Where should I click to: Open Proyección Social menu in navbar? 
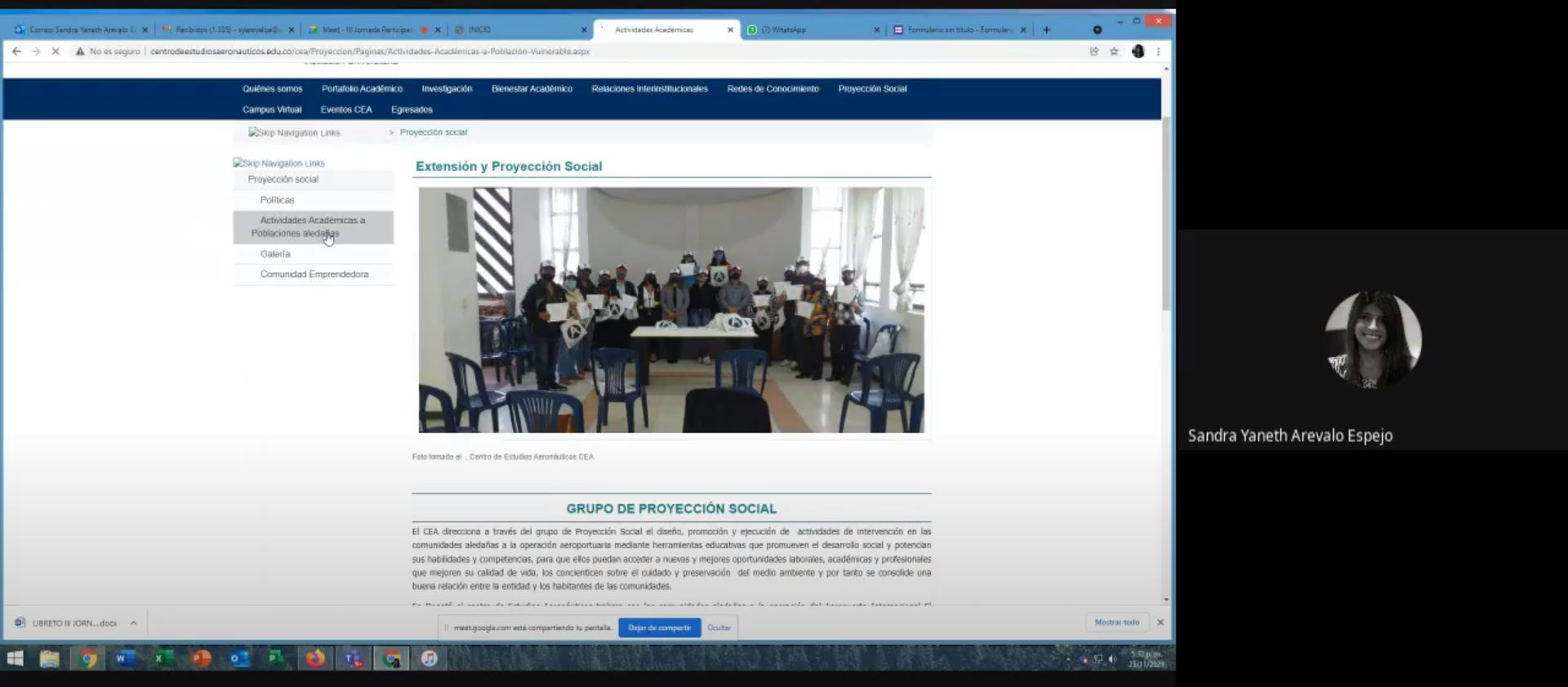pyautogui.click(x=872, y=89)
